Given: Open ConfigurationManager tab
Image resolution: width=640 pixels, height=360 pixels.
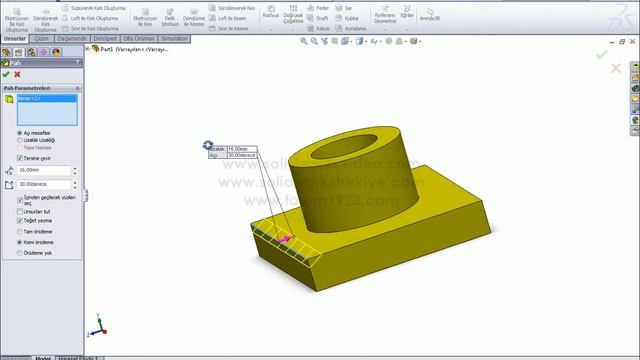Looking at the screenshot, I should point(31,52).
